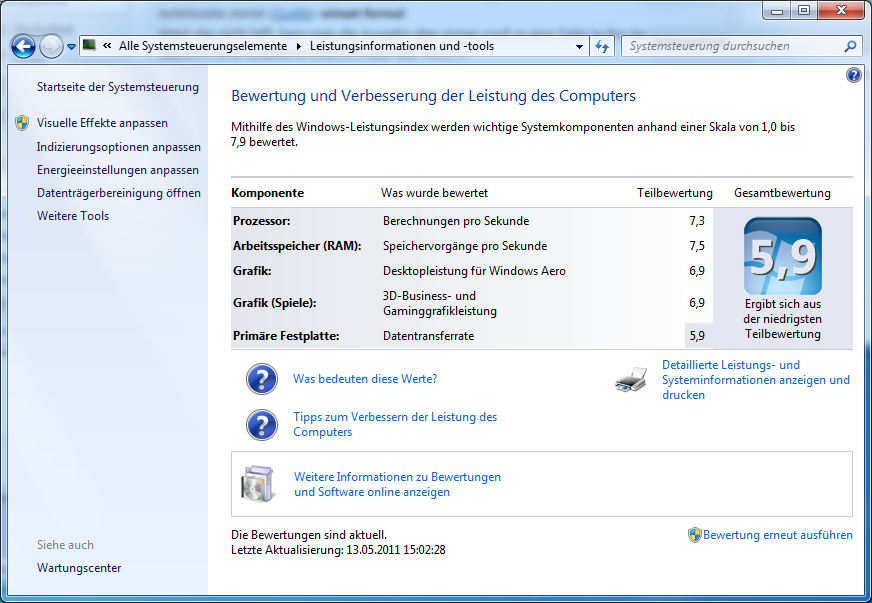The height and width of the screenshot is (603, 872).
Task: Open 'Energieeinstellungen anpassen' link
Action: [118, 170]
